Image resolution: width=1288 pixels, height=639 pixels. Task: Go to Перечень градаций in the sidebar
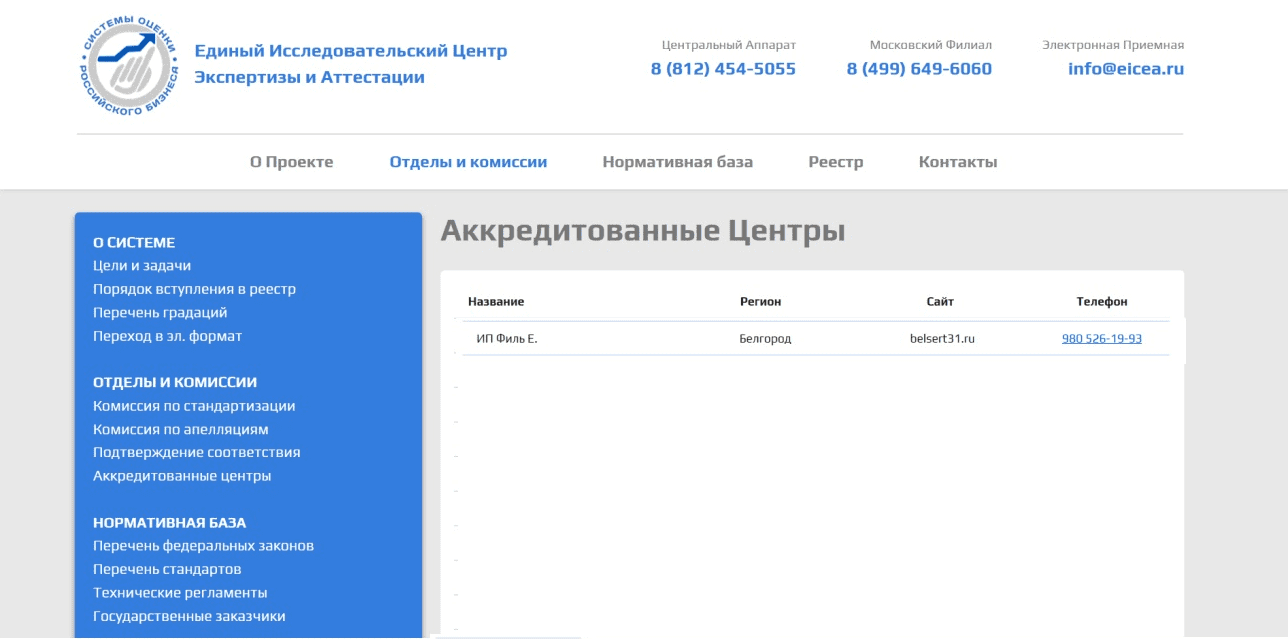160,313
